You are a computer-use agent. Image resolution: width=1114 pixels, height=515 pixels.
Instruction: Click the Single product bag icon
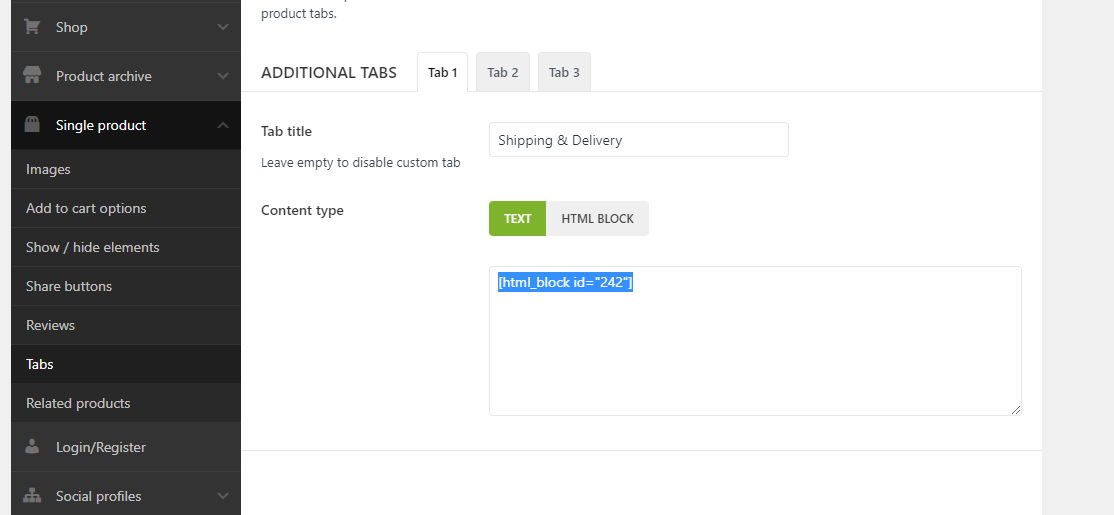pyautogui.click(x=32, y=125)
